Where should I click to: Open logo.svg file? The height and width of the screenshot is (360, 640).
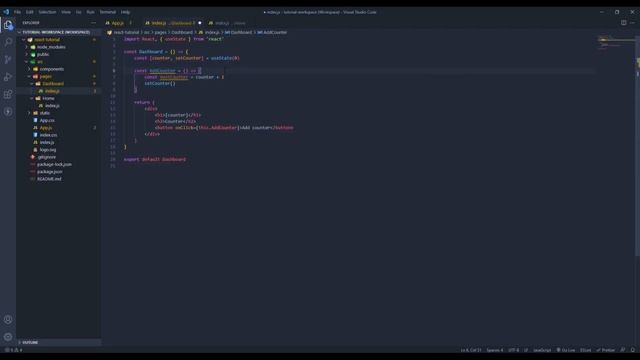tap(58, 150)
